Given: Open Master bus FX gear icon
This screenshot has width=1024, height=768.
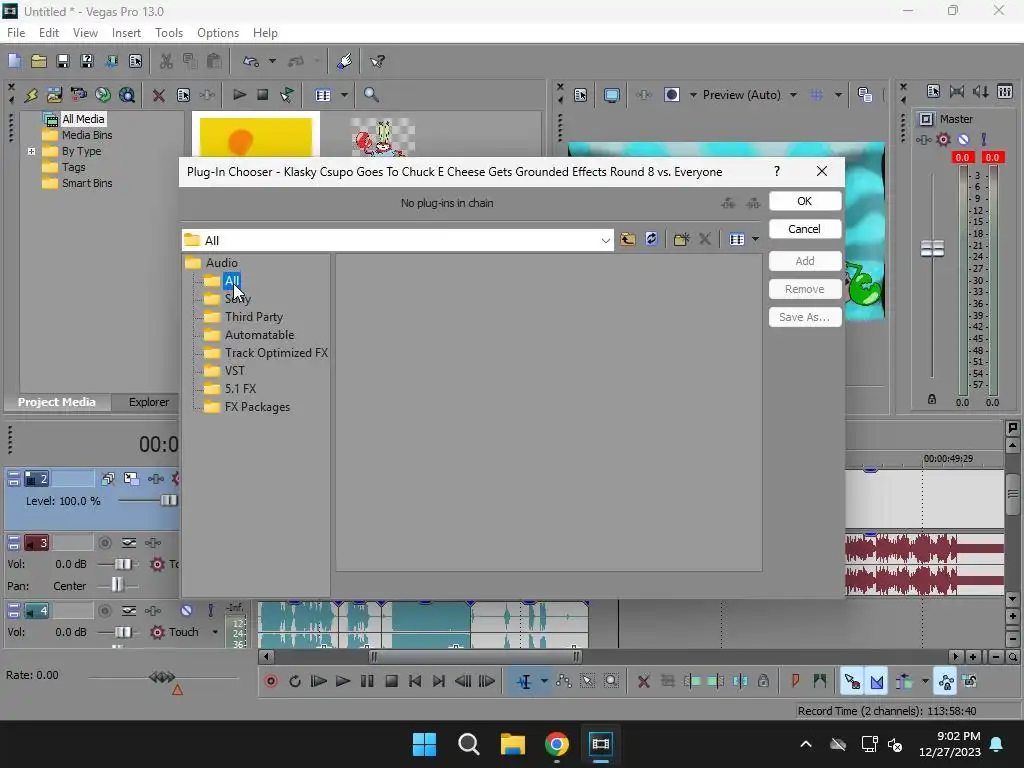Looking at the screenshot, I should [x=943, y=139].
